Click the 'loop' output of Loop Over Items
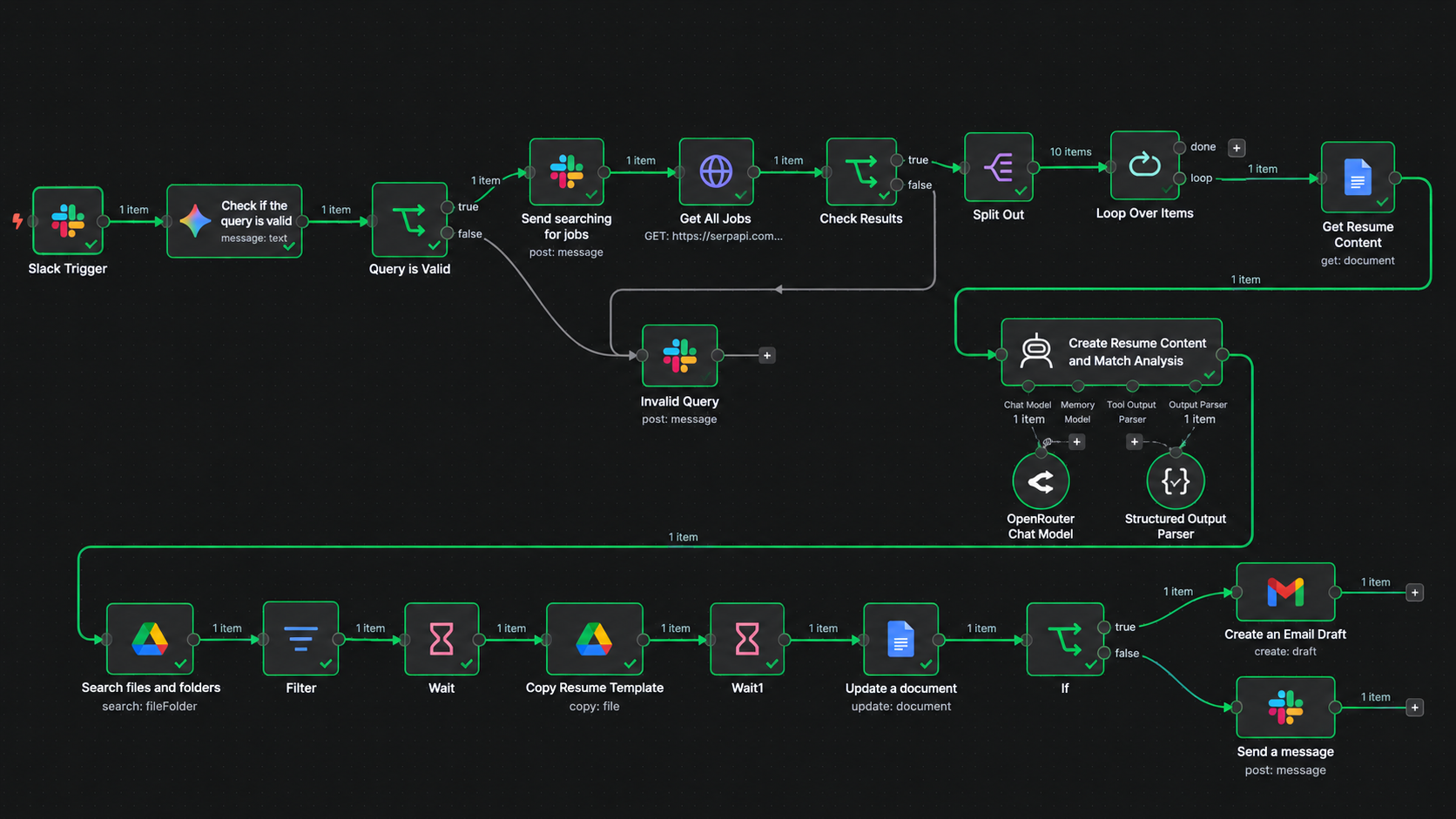The height and width of the screenshot is (819, 1456). pyautogui.click(x=1180, y=178)
